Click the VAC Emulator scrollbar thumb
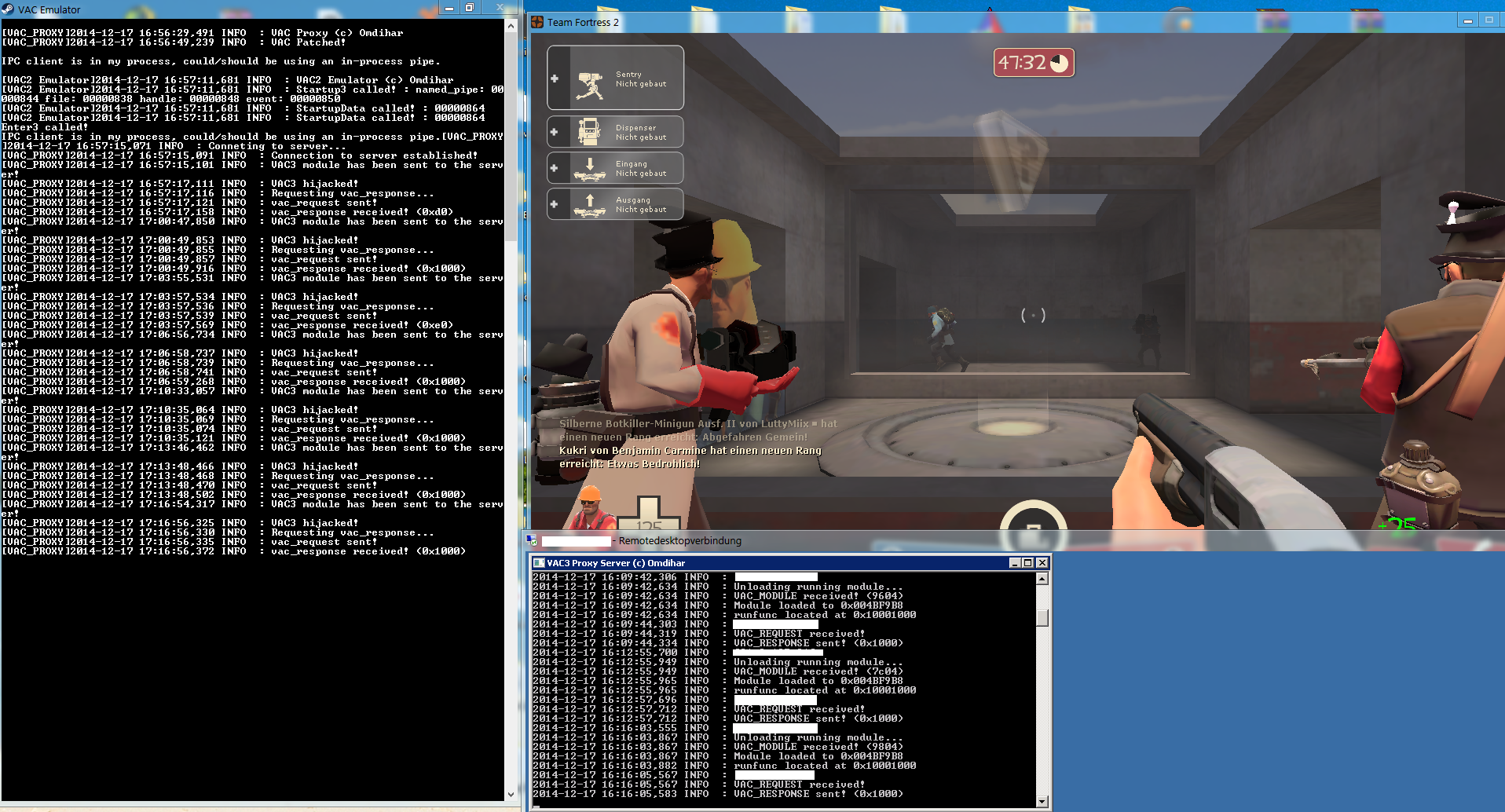 click(511, 137)
